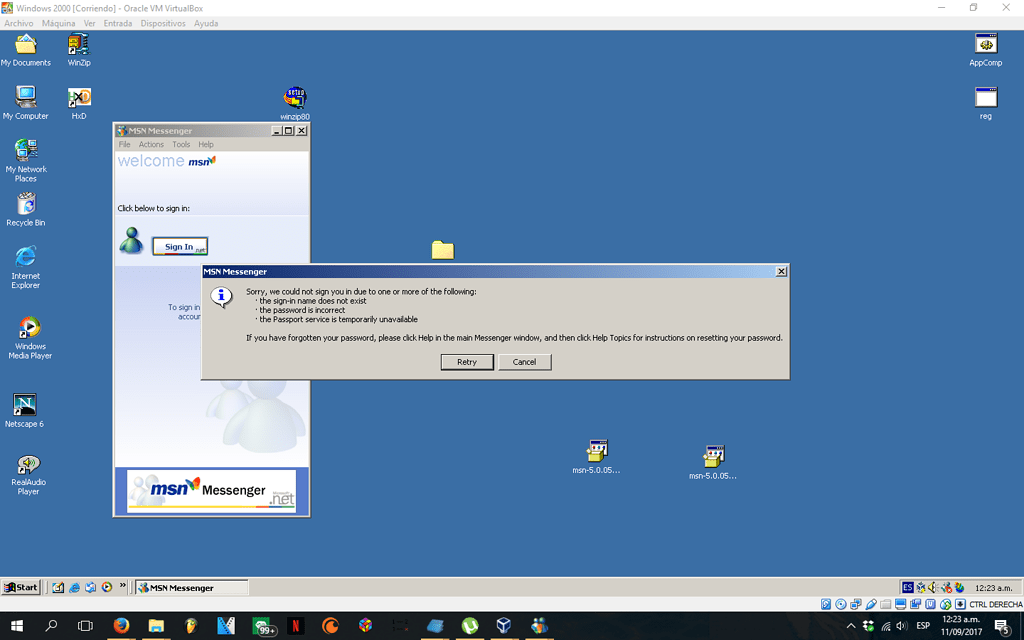Screen dimensions: 1024x640
Task: Select the HxD desktop icon
Action: tap(79, 103)
